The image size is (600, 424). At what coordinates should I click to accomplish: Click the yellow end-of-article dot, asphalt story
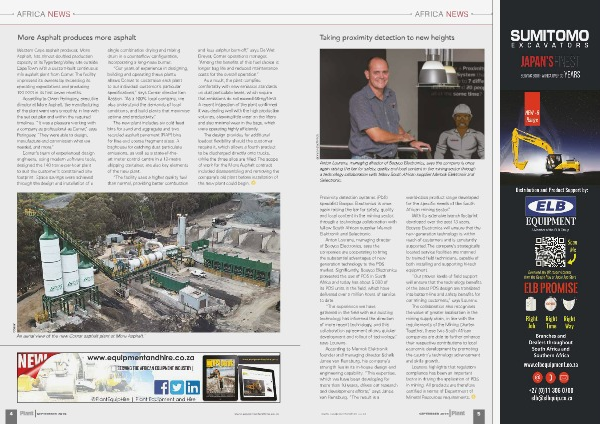[253, 183]
